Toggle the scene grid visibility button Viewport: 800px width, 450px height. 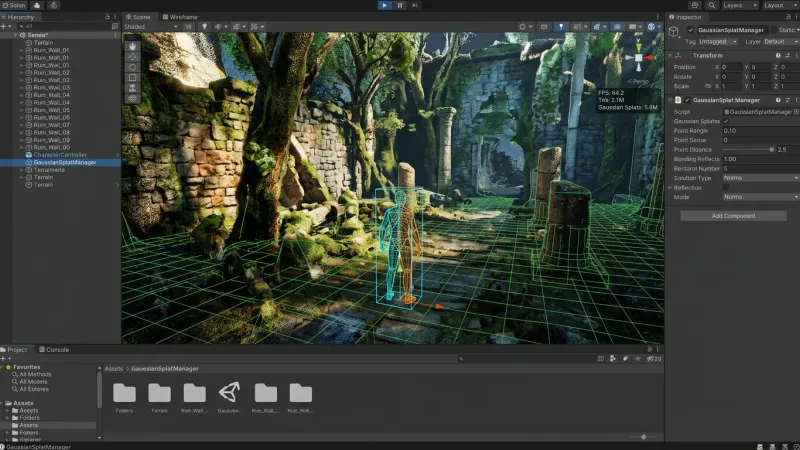coord(617,27)
